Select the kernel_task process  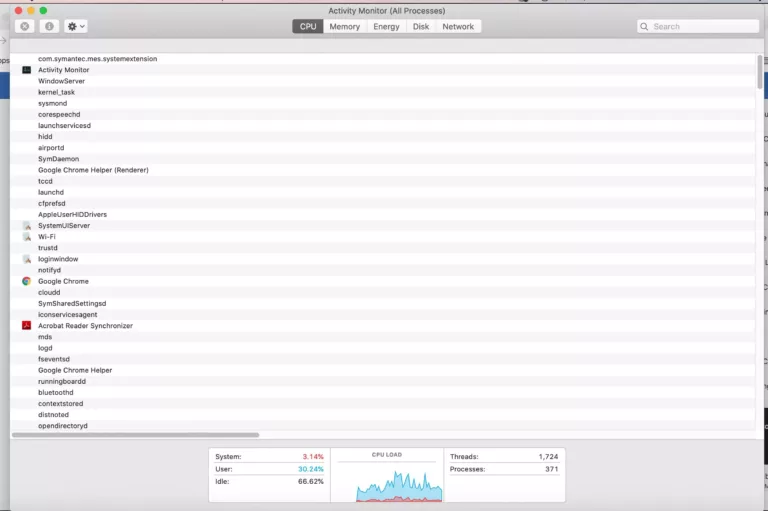click(56, 92)
